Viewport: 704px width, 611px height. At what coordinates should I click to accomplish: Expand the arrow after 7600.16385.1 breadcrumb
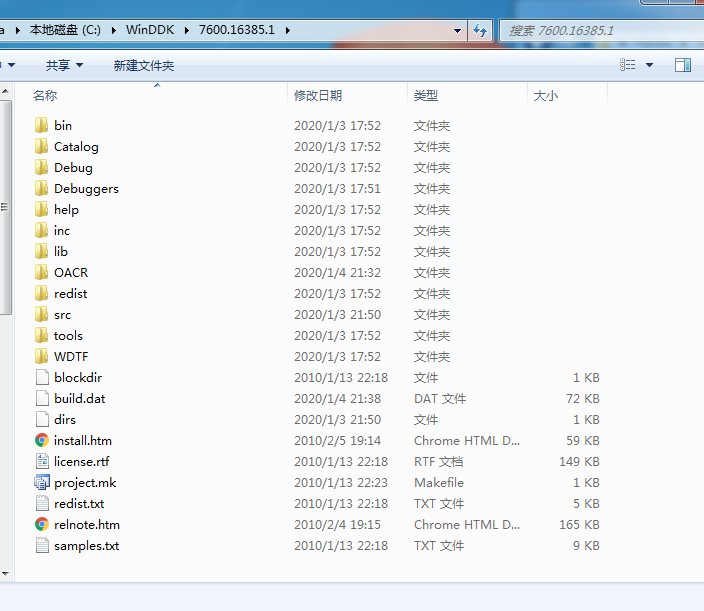point(287,31)
